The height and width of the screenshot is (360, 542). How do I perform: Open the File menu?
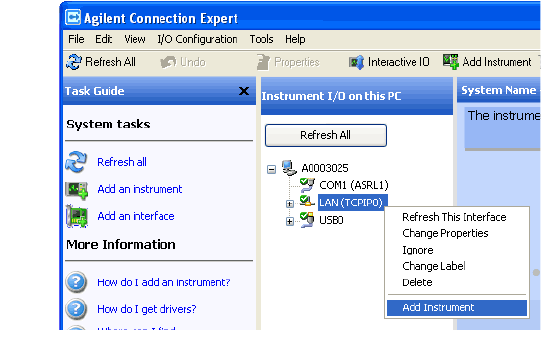click(76, 39)
